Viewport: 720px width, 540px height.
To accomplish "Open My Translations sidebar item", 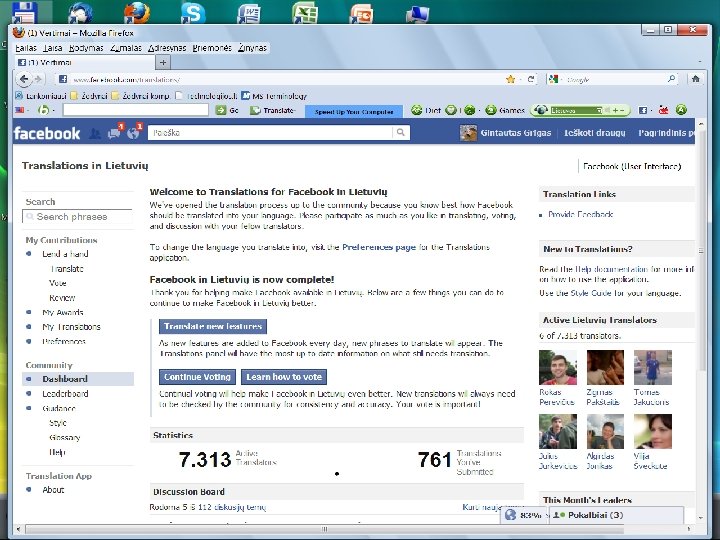I will [71, 327].
